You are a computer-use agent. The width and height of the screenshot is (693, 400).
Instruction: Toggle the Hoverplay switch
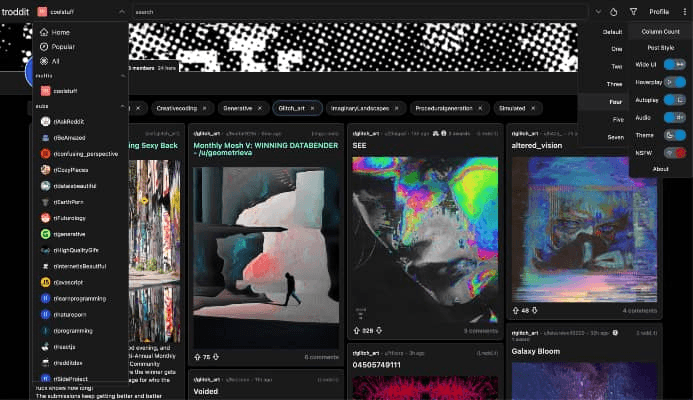pos(675,82)
